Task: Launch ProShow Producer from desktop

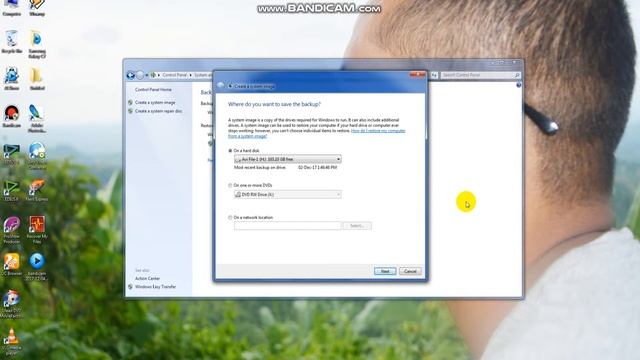Action: pyautogui.click(x=11, y=230)
